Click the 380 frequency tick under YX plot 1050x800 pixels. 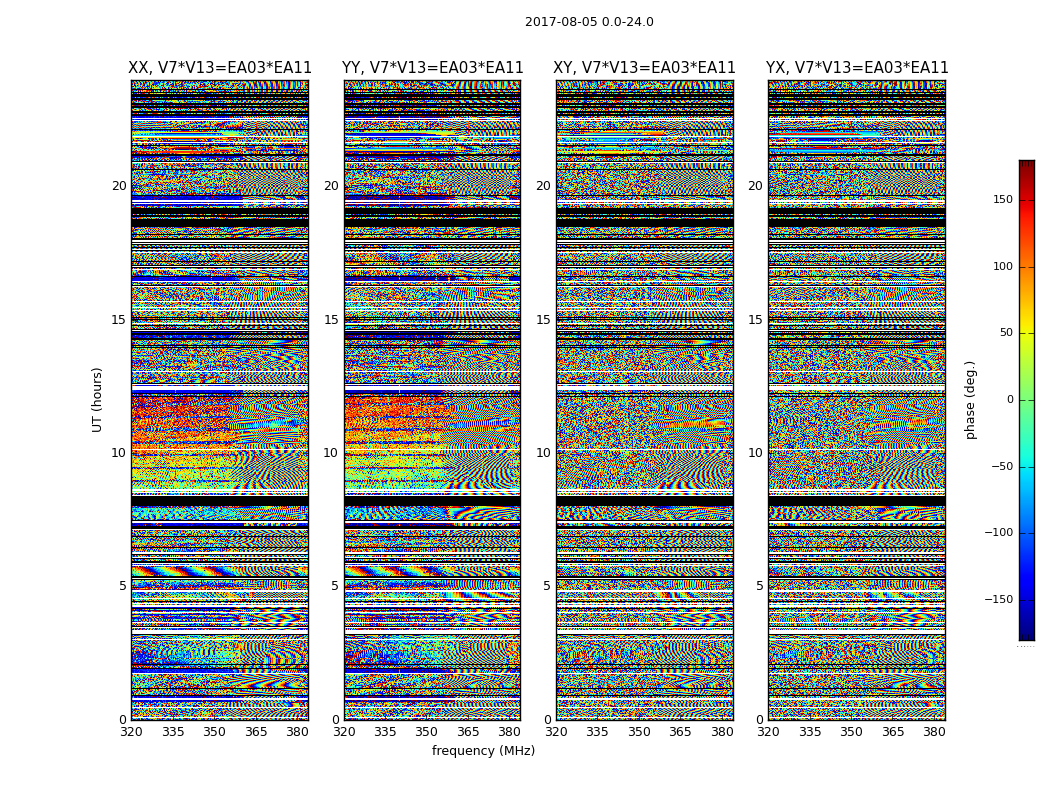[934, 732]
